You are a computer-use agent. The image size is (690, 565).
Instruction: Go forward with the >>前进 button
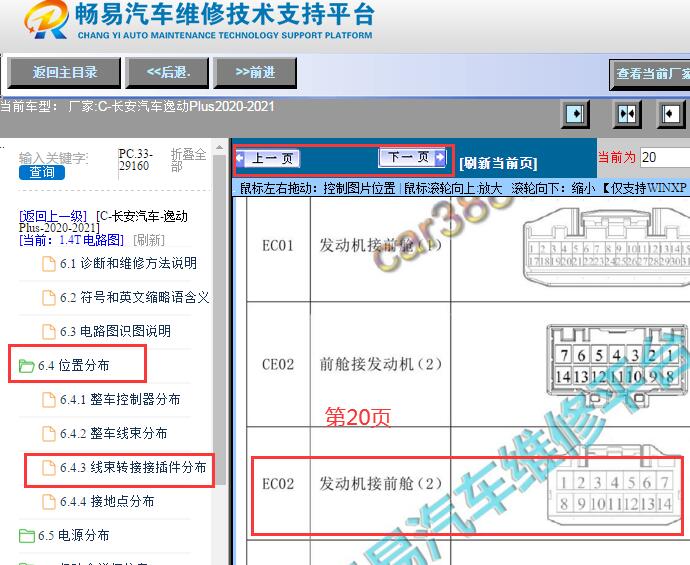pos(255,73)
